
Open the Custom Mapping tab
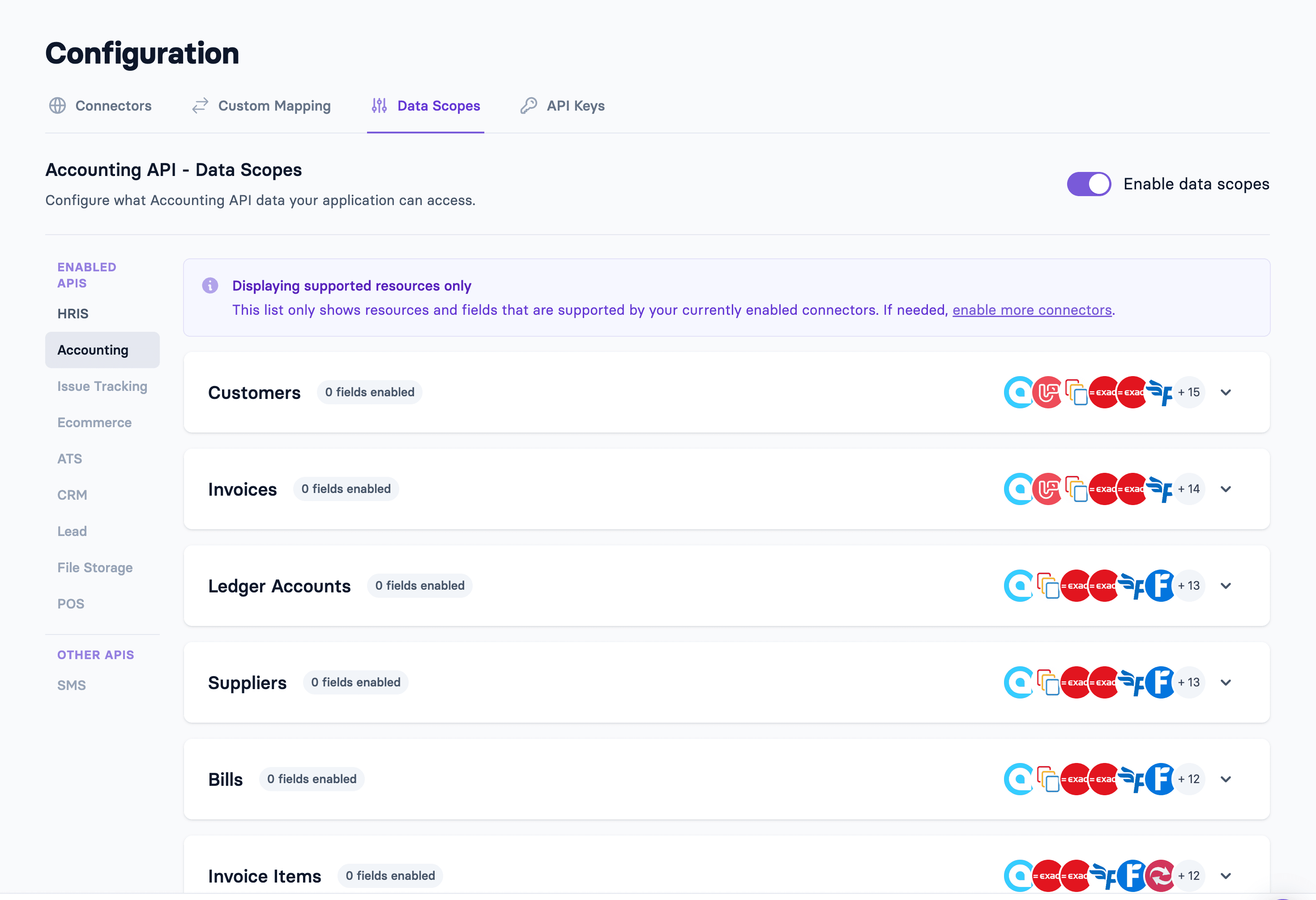tap(274, 106)
